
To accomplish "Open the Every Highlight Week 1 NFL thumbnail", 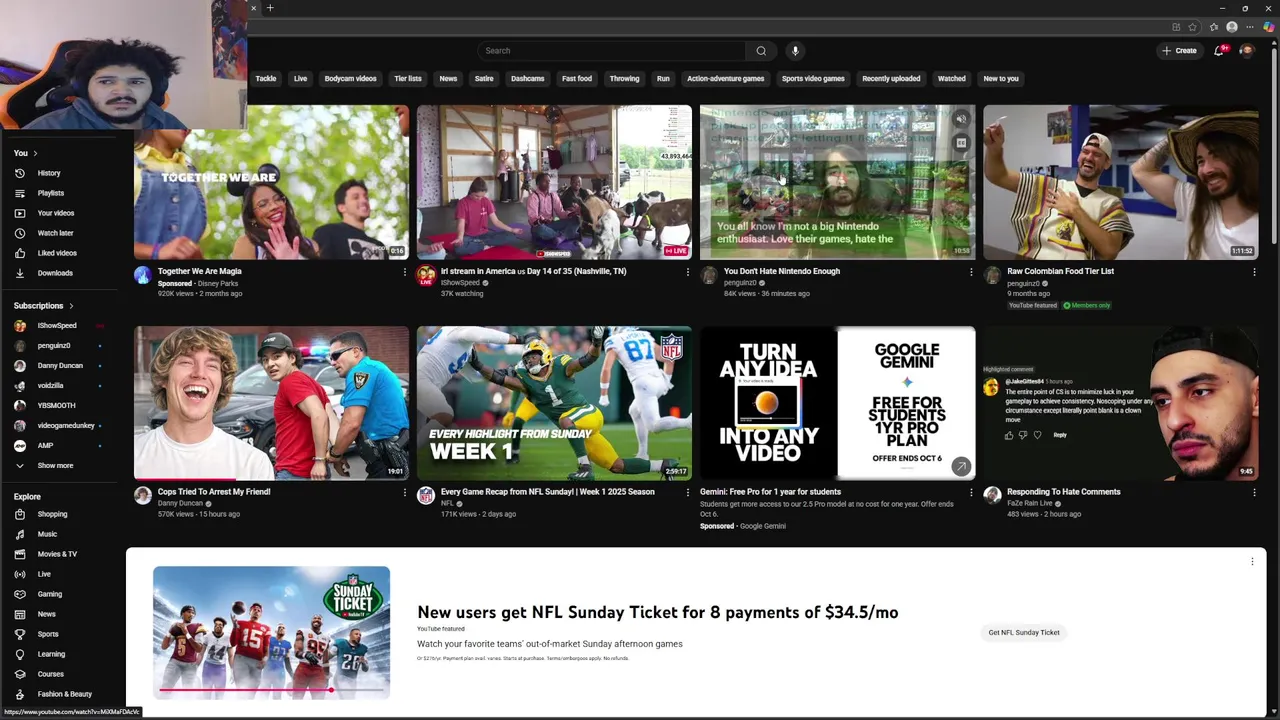I will click(554, 403).
